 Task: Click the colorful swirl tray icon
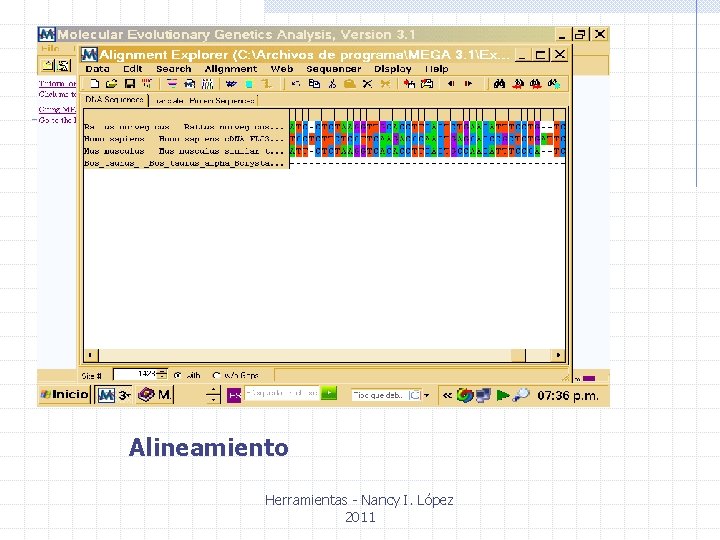465,395
